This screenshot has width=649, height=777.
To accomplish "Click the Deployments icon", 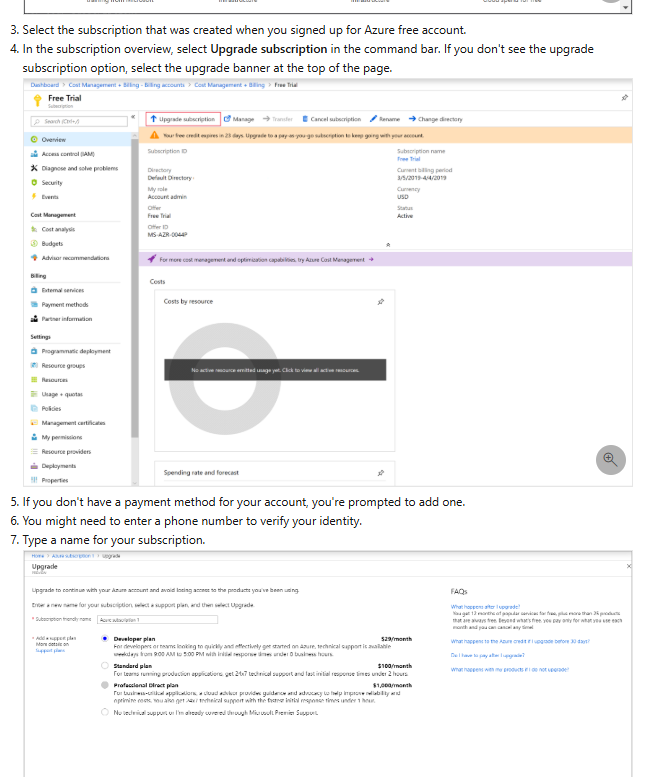I will coord(34,466).
